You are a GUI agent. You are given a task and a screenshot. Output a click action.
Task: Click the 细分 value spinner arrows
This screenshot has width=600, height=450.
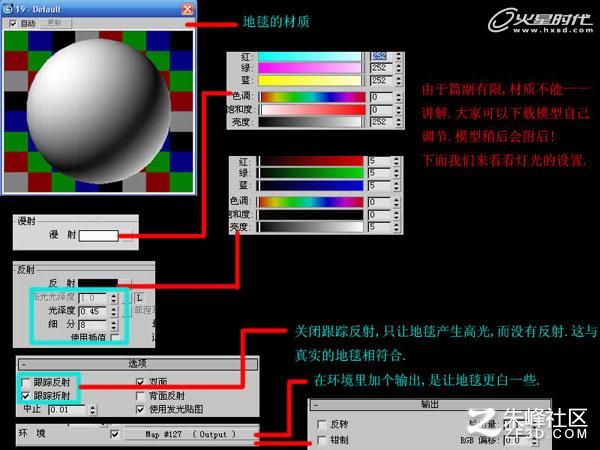(114, 325)
